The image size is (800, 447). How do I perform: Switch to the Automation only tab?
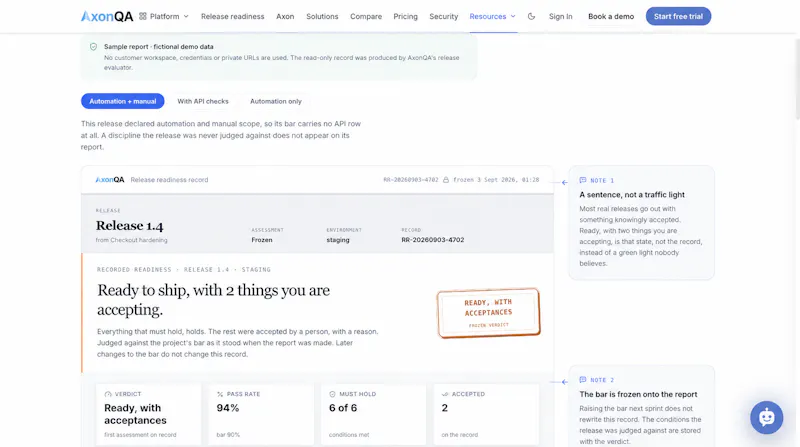(x=276, y=101)
